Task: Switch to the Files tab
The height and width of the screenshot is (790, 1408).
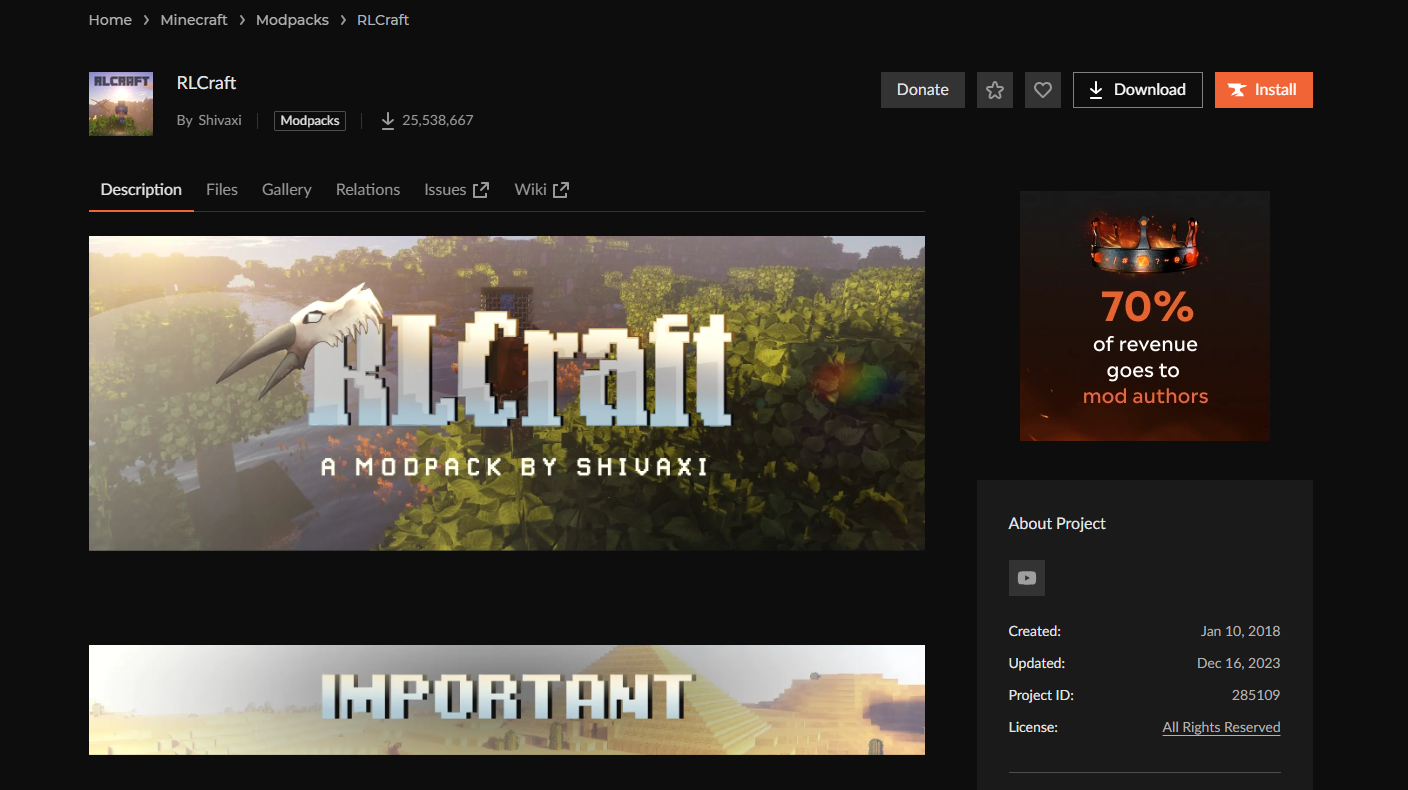Action: [222, 190]
